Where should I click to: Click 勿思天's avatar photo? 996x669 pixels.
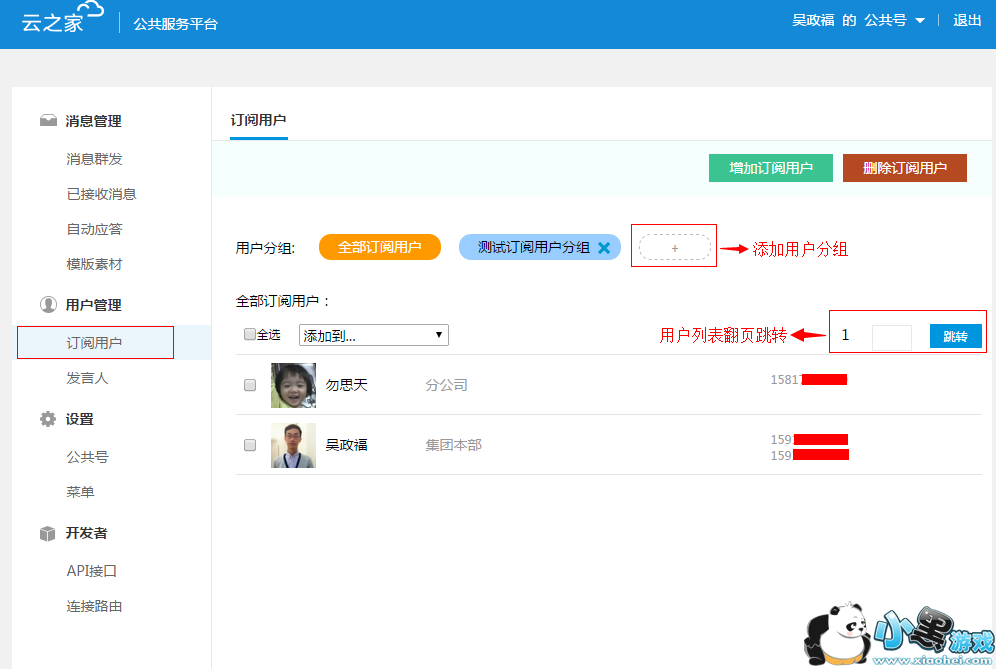(293, 385)
